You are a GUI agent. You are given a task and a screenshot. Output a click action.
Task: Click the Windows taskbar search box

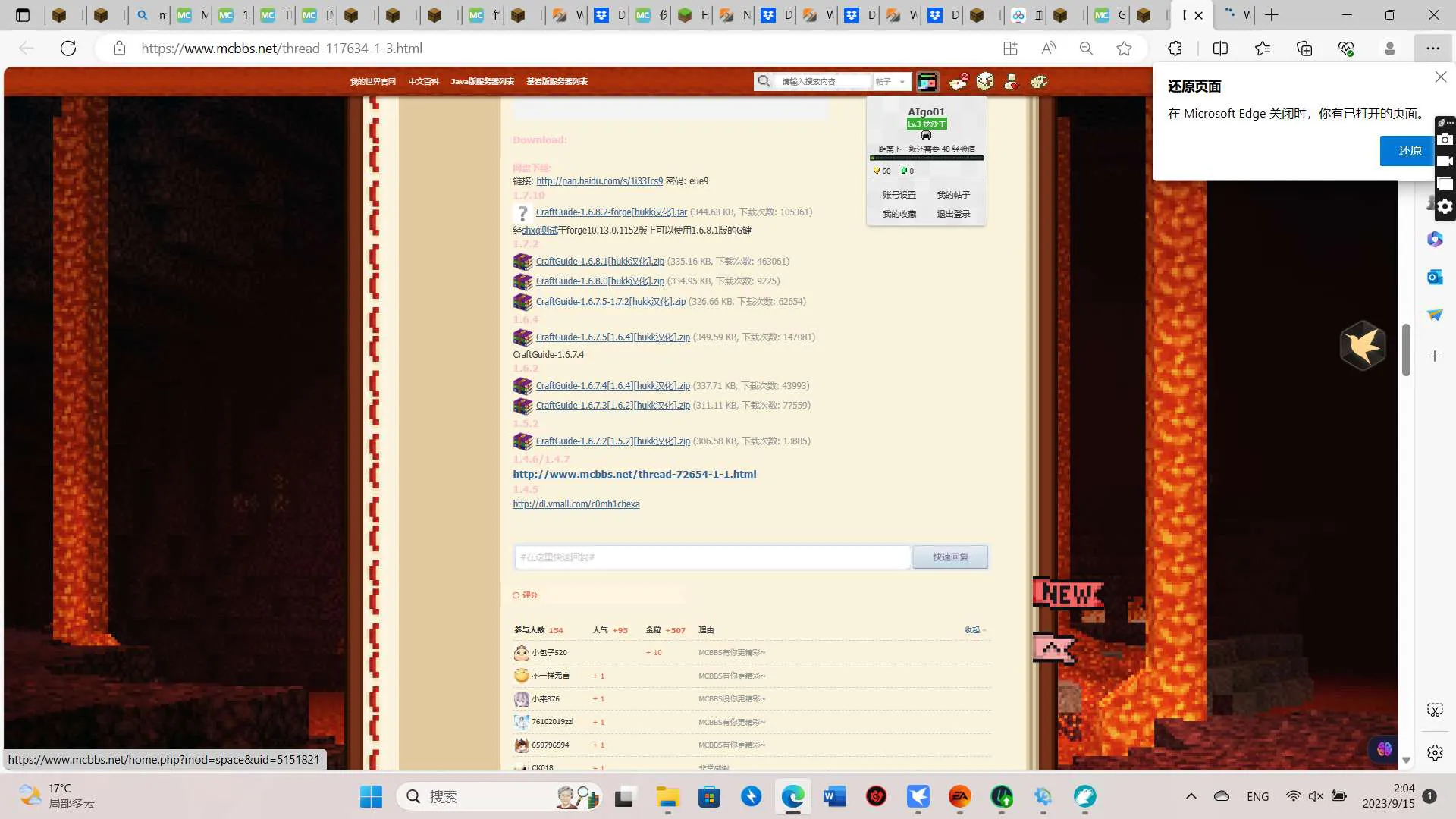(499, 796)
